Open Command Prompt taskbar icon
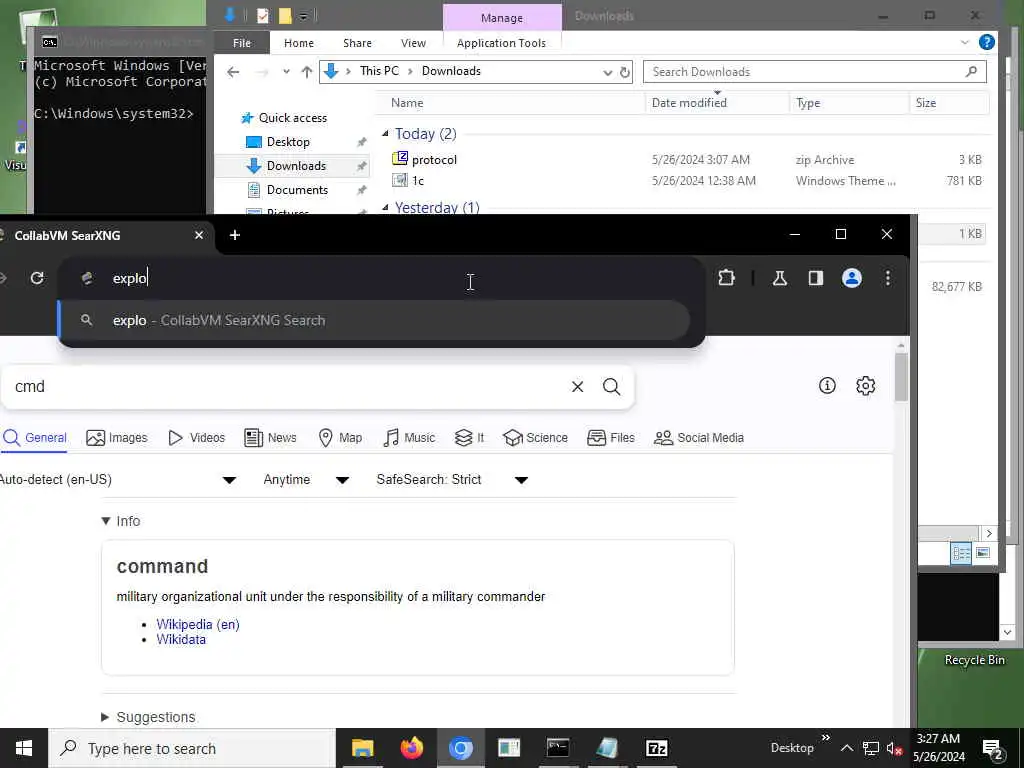 point(558,748)
